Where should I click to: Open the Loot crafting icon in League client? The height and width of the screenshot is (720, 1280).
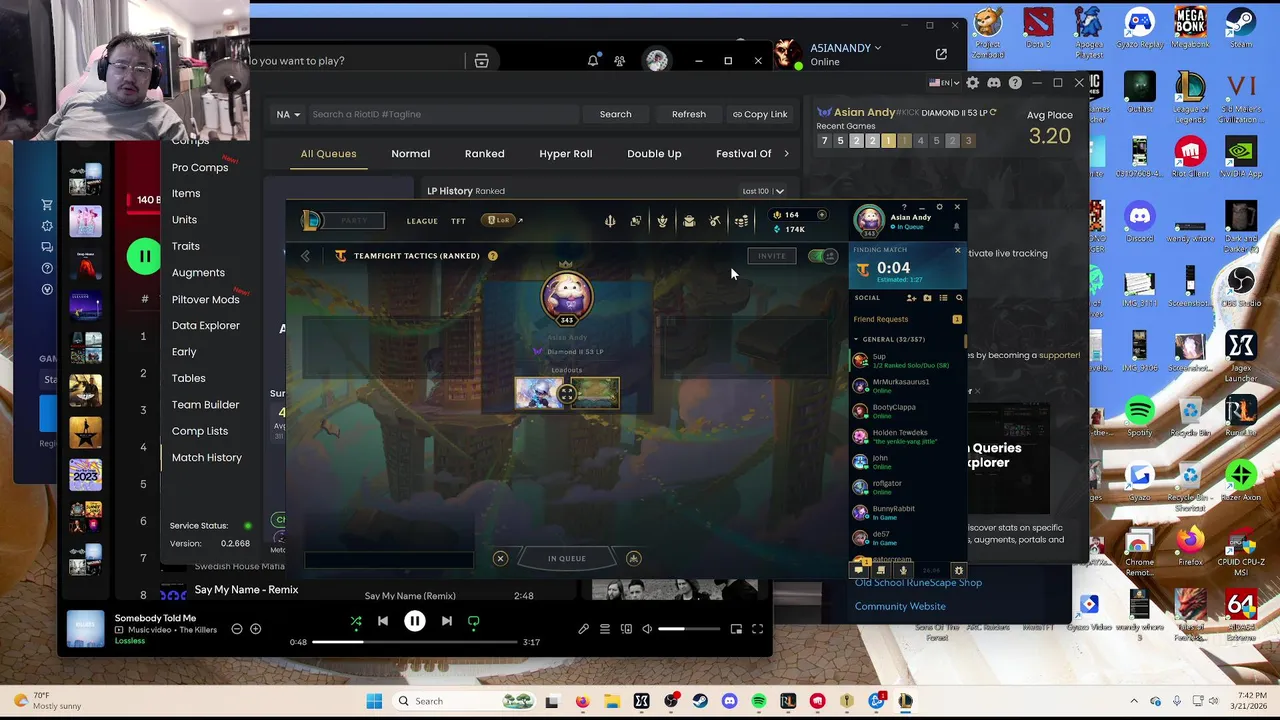pyautogui.click(x=715, y=221)
